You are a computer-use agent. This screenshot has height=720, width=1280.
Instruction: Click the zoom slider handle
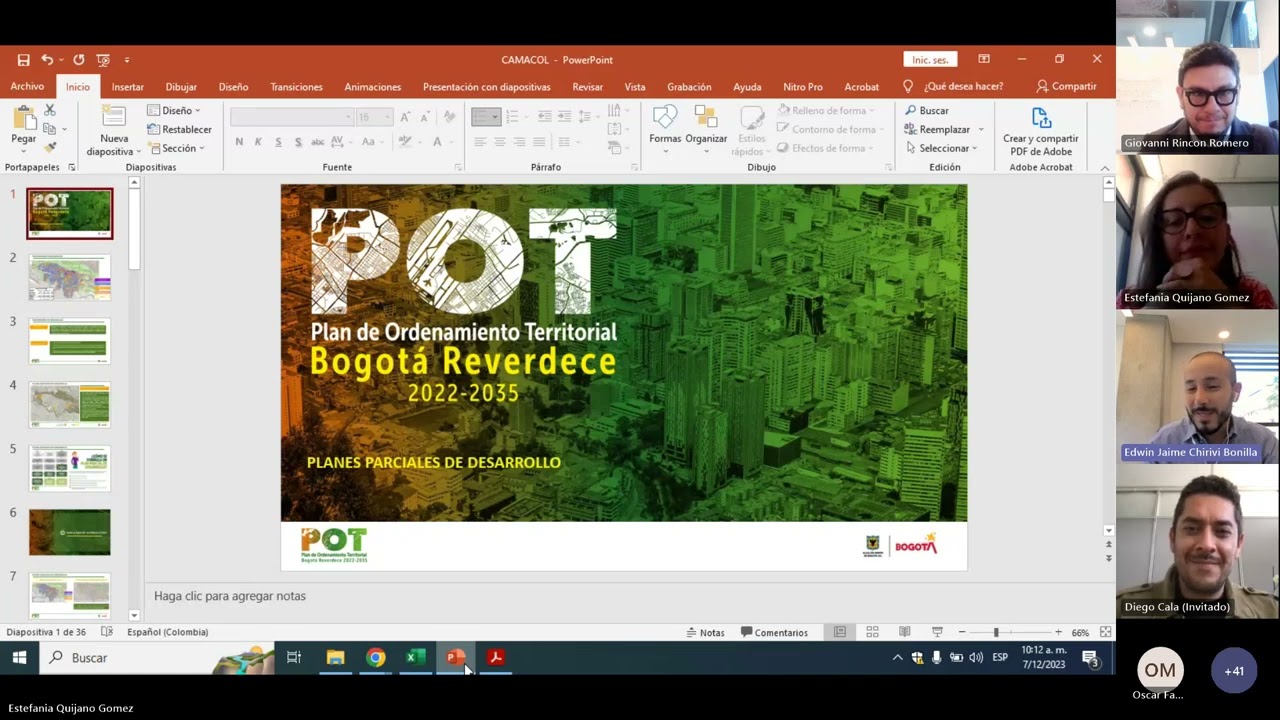click(x=995, y=632)
